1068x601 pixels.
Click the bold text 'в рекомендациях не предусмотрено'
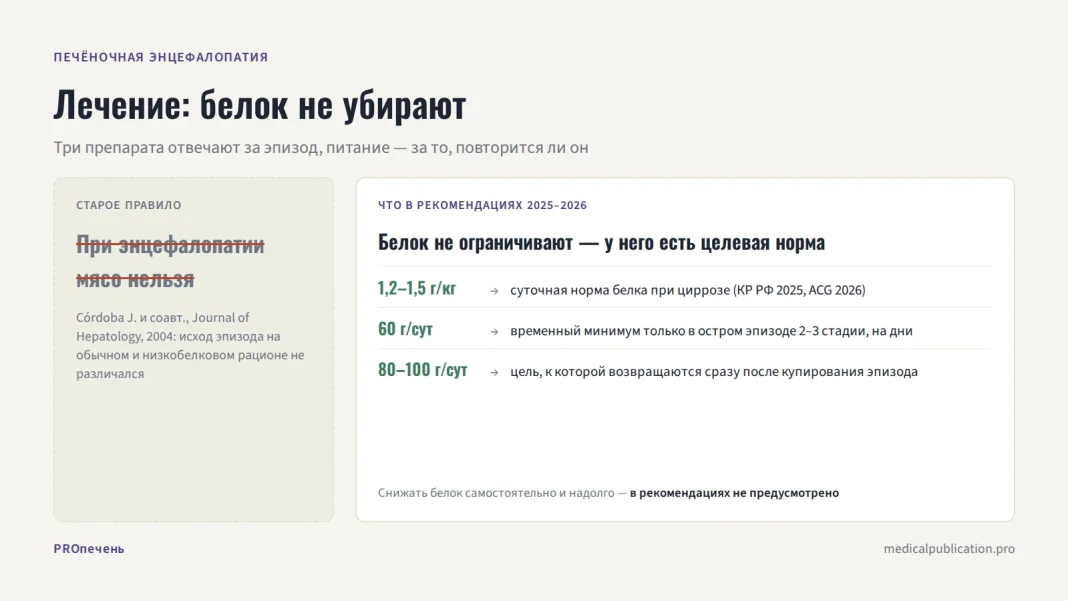point(734,493)
